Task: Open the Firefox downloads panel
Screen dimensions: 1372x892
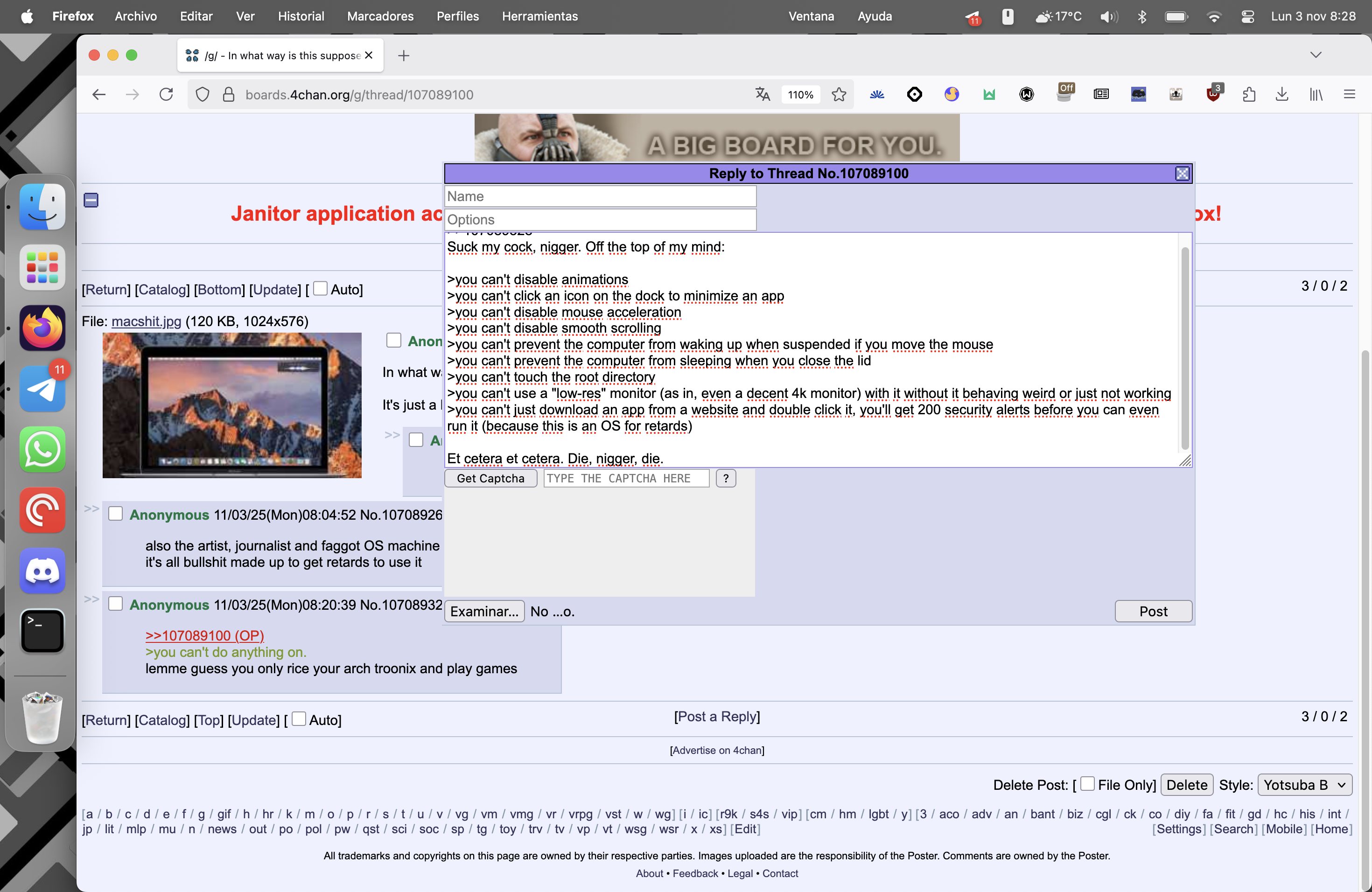Action: [1281, 95]
